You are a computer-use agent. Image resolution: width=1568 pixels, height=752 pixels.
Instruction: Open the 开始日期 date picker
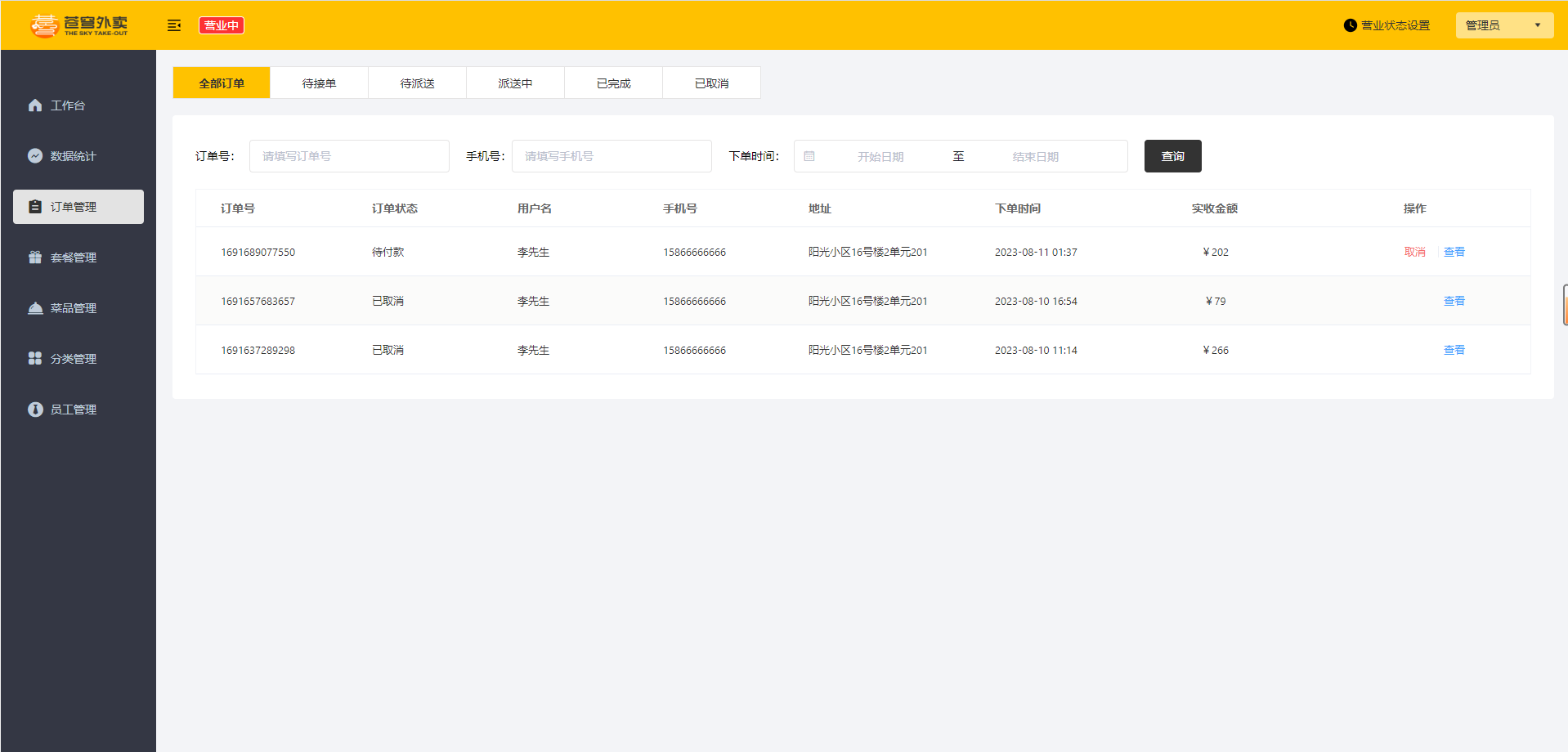(880, 156)
